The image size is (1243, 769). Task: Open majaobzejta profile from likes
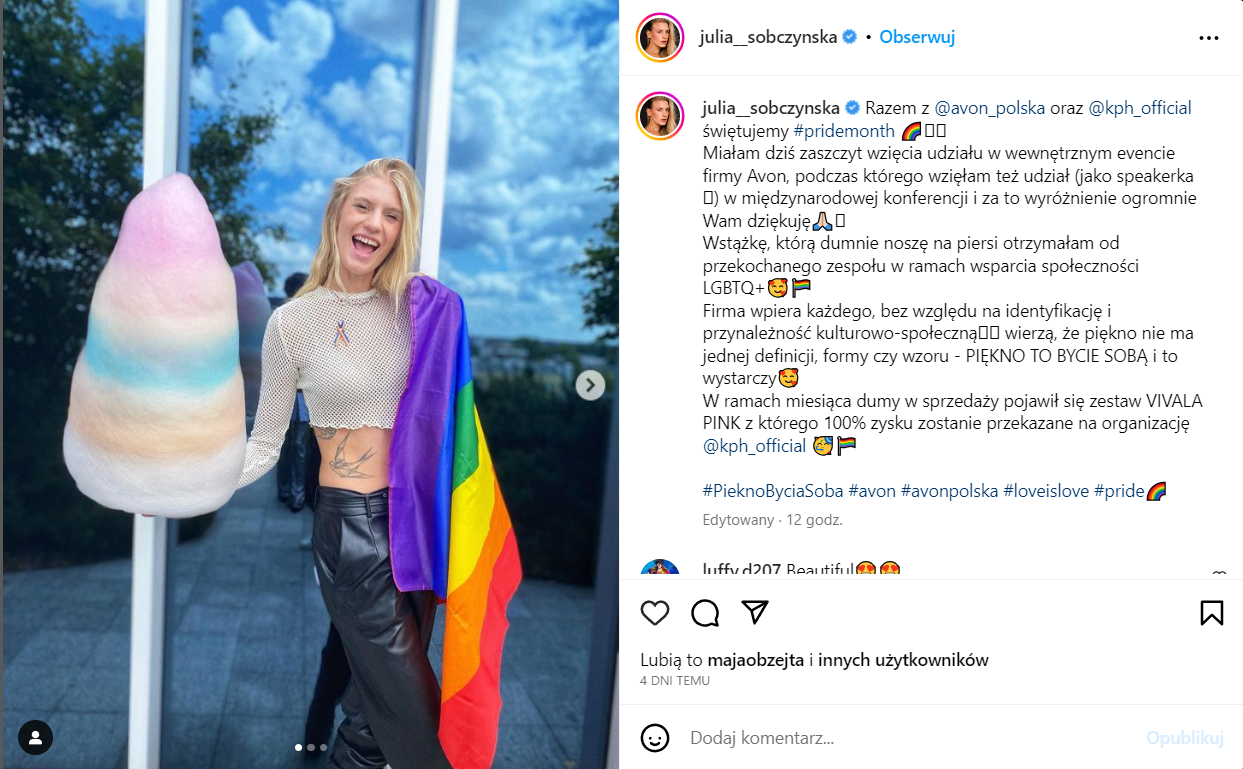pyautogui.click(x=757, y=660)
